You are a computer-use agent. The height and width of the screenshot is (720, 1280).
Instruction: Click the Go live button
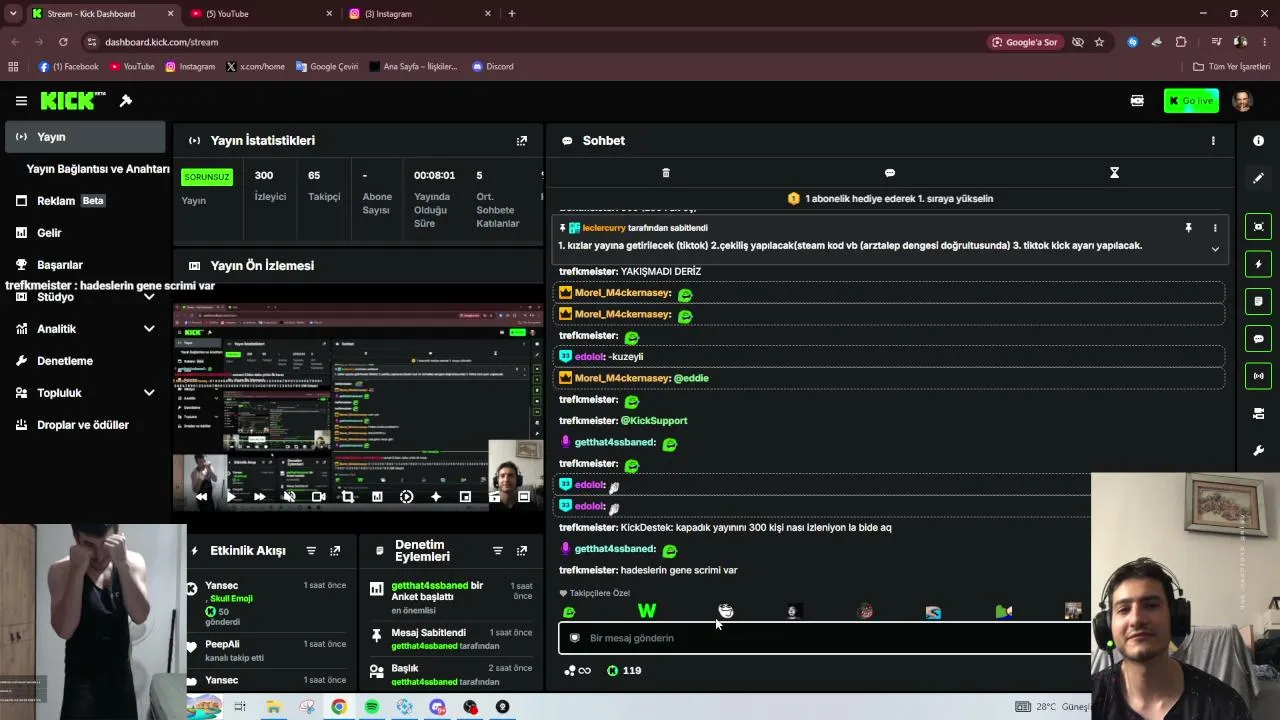pos(1191,101)
